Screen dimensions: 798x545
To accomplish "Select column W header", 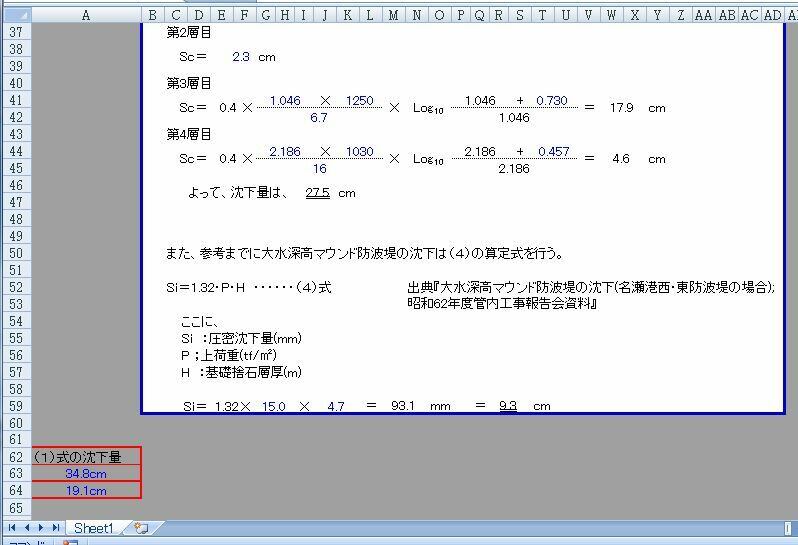I will coord(611,15).
